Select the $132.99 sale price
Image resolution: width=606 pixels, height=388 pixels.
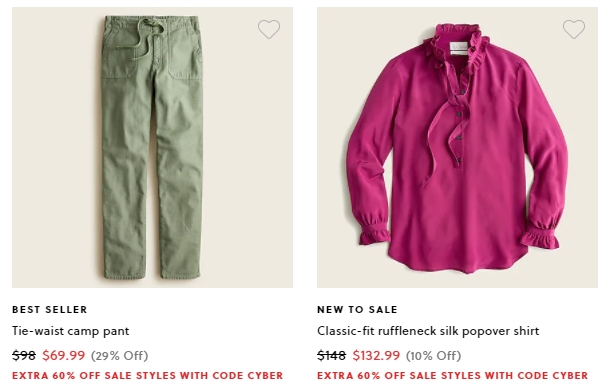tap(376, 355)
